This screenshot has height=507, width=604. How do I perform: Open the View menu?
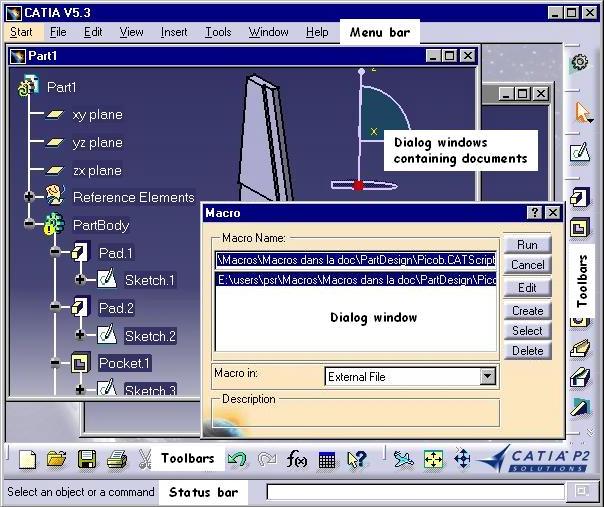(x=131, y=32)
